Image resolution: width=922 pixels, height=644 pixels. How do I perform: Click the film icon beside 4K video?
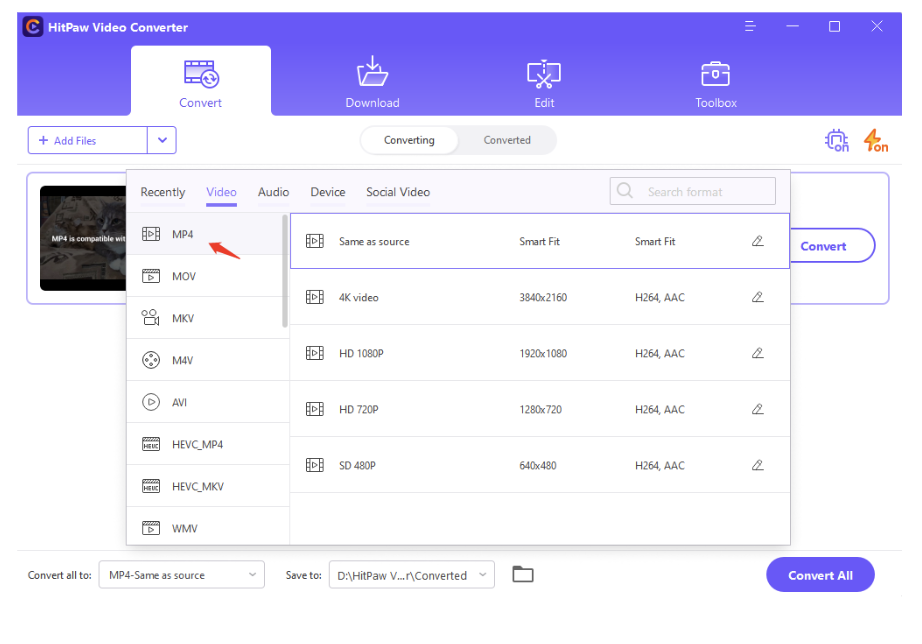coord(315,297)
